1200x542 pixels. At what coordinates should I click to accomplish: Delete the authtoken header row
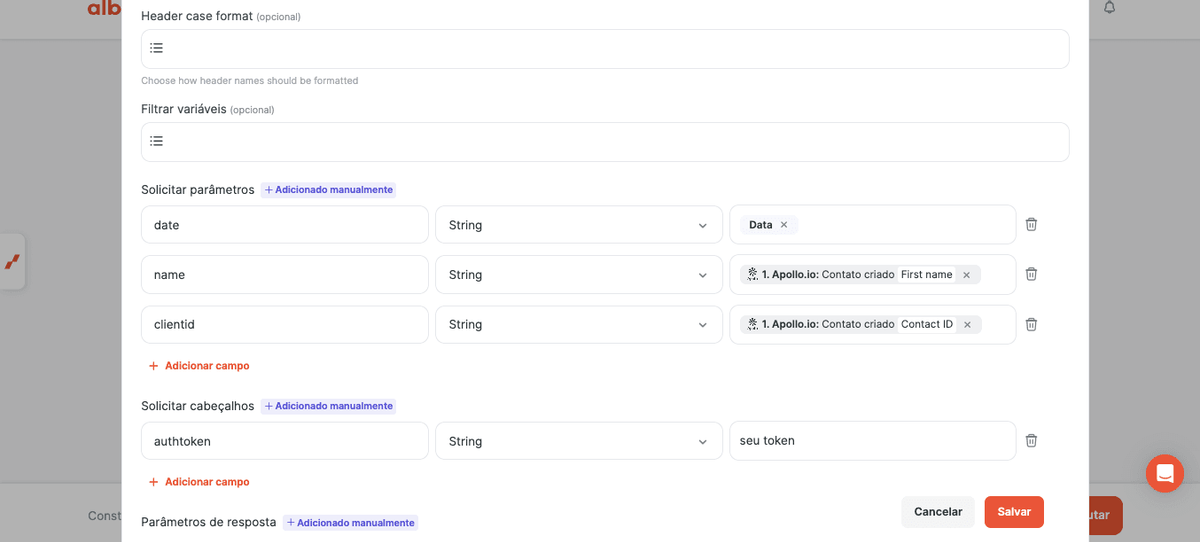(1031, 440)
